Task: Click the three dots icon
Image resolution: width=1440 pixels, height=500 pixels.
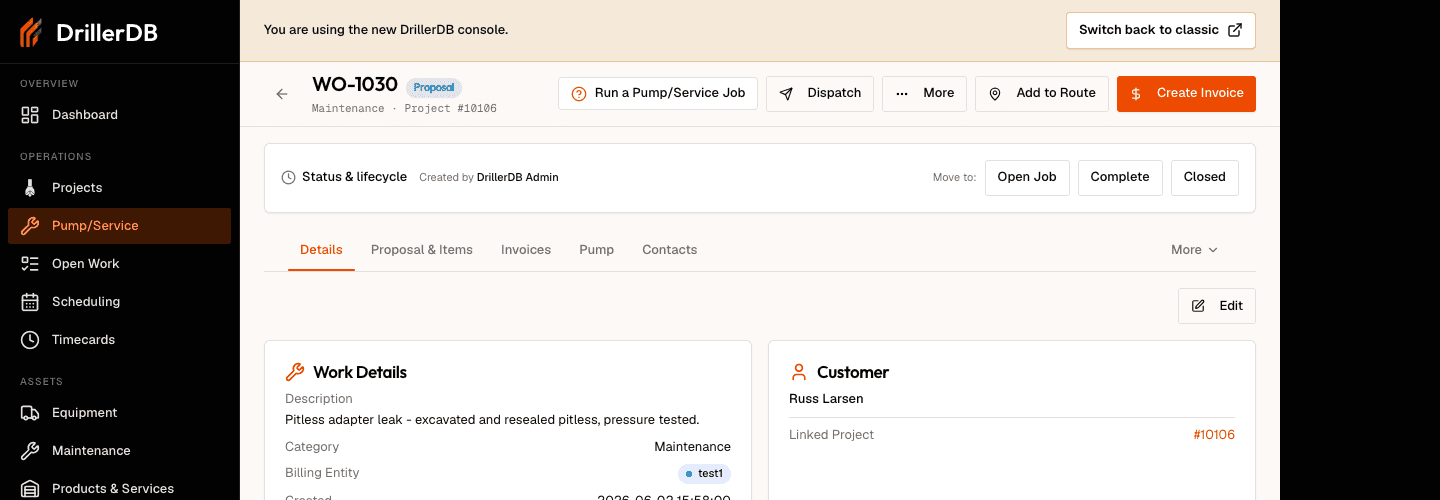Action: (902, 94)
